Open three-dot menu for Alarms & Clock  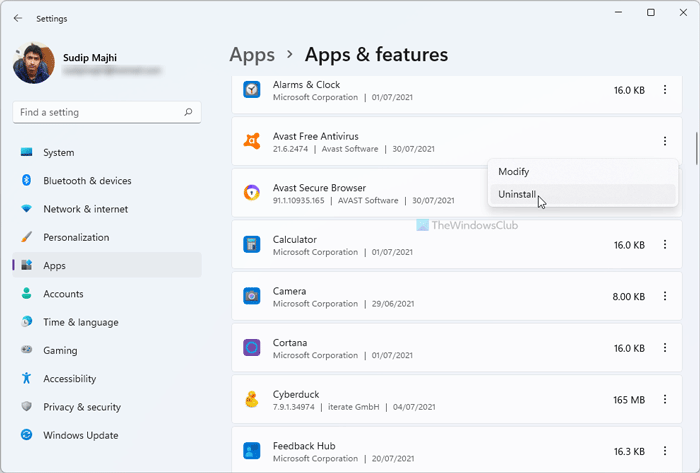point(665,90)
